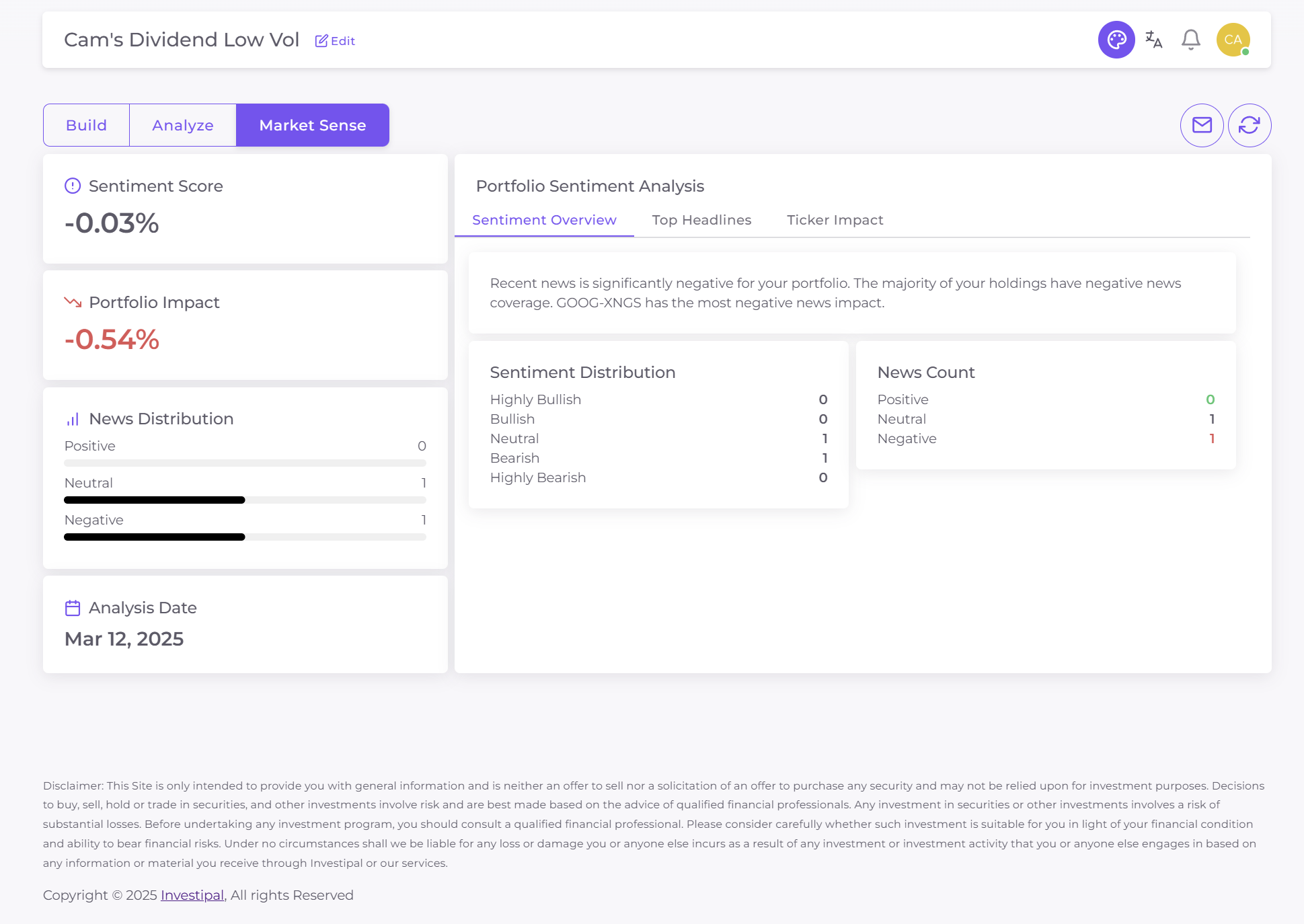Click the News Distribution chart icon
The image size is (1304, 924).
73,418
